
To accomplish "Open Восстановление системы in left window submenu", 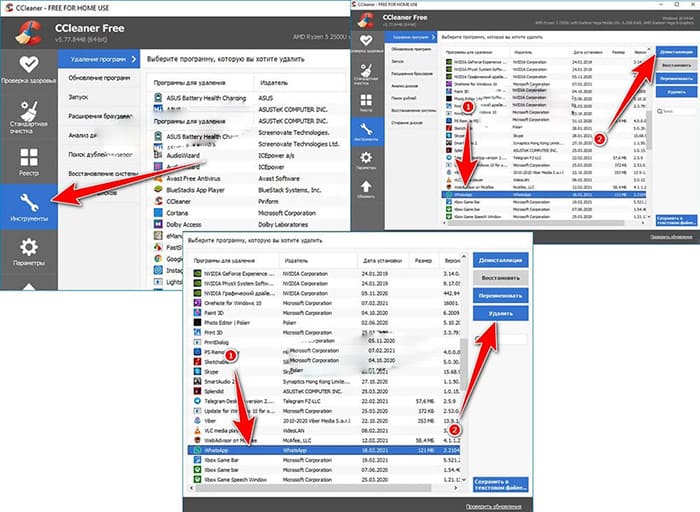I will (103, 174).
